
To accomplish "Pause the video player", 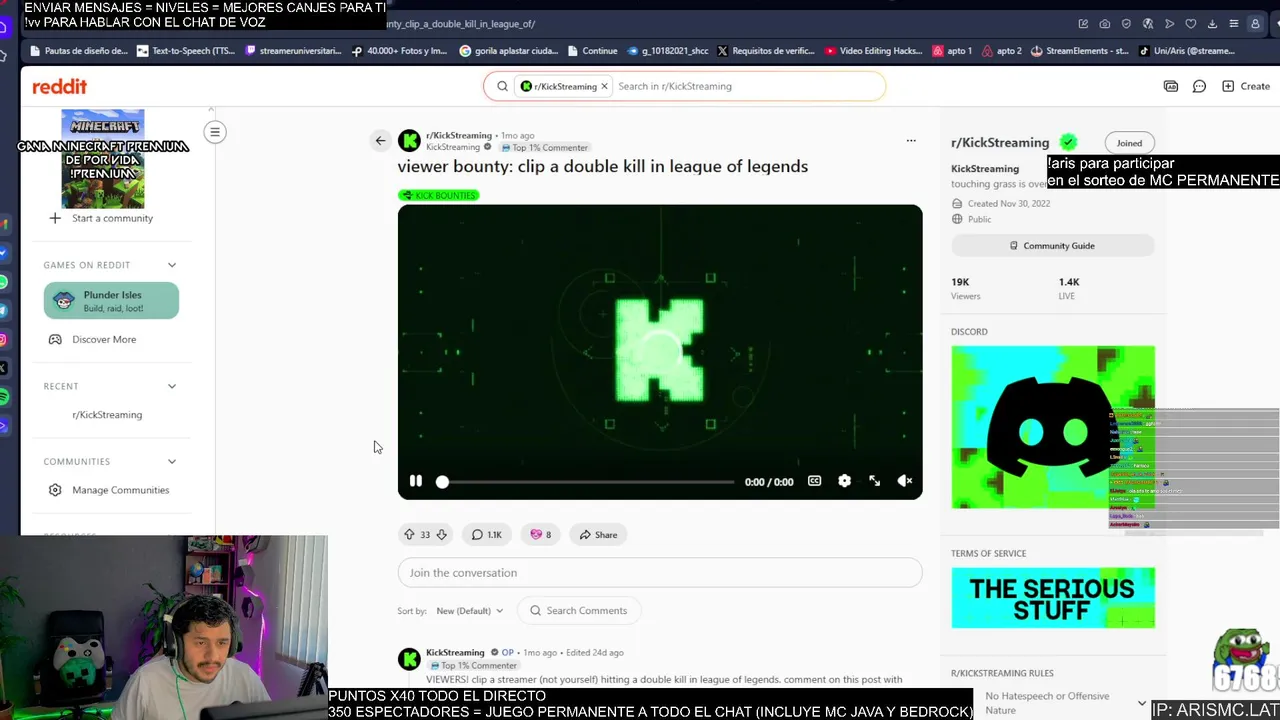I will click(x=416, y=481).
